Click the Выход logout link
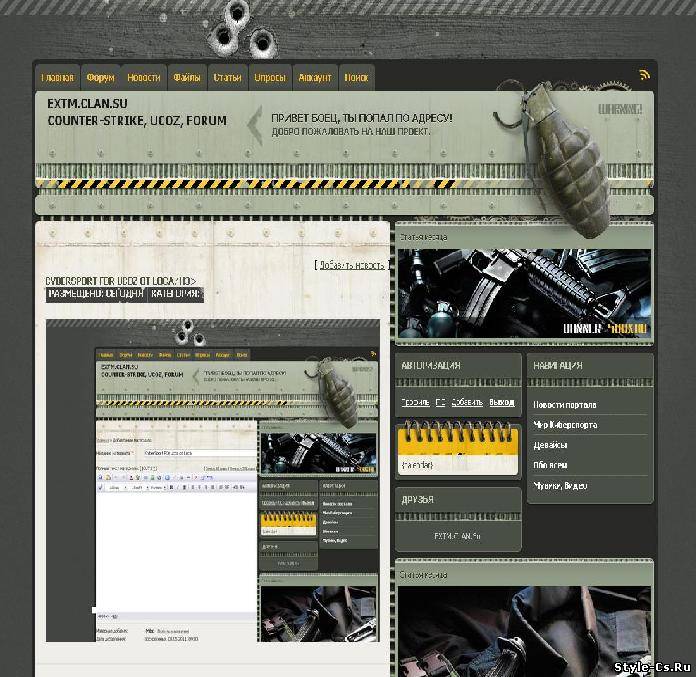 [x=502, y=402]
